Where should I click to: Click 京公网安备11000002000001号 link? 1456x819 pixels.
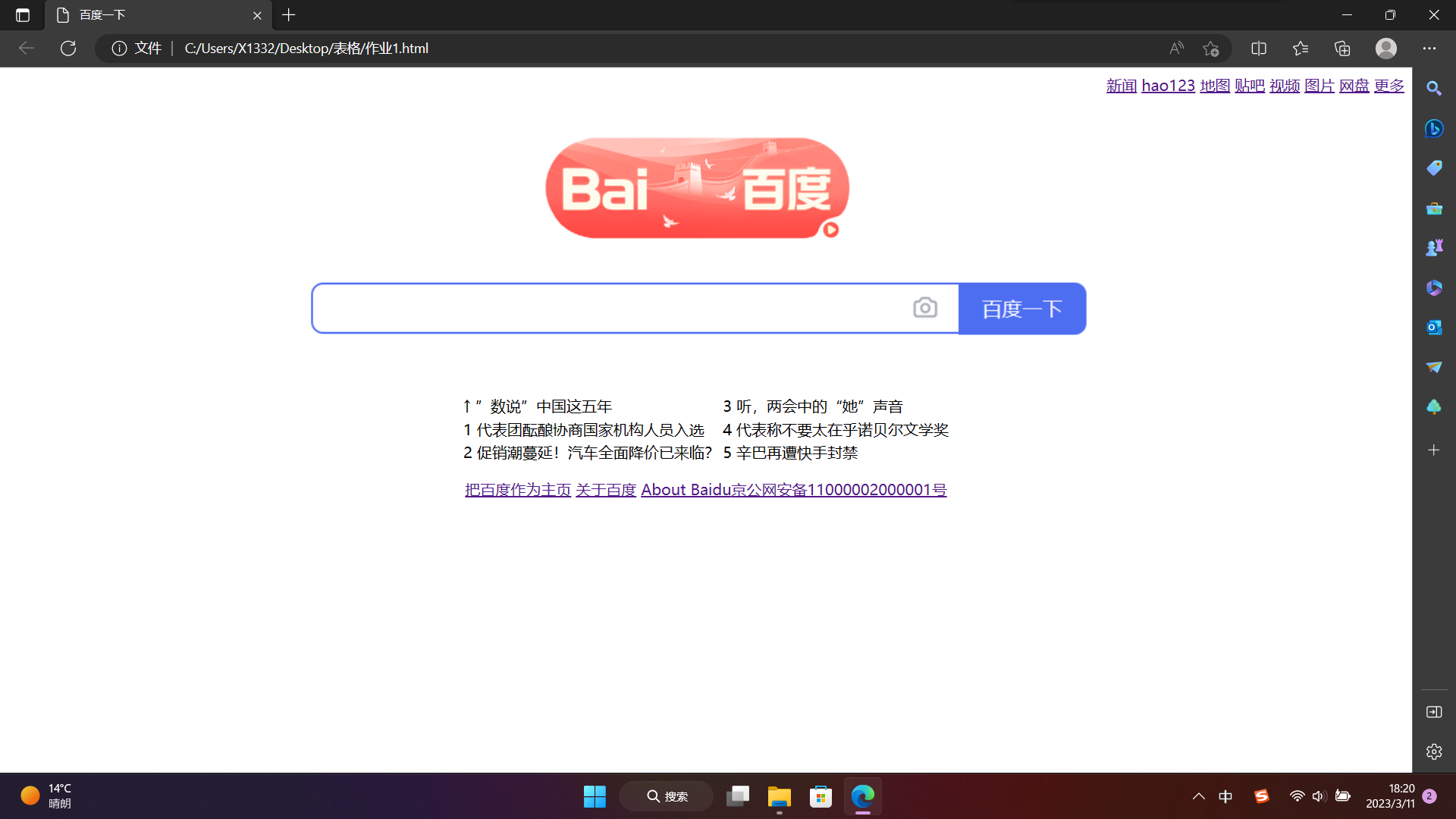pos(839,490)
